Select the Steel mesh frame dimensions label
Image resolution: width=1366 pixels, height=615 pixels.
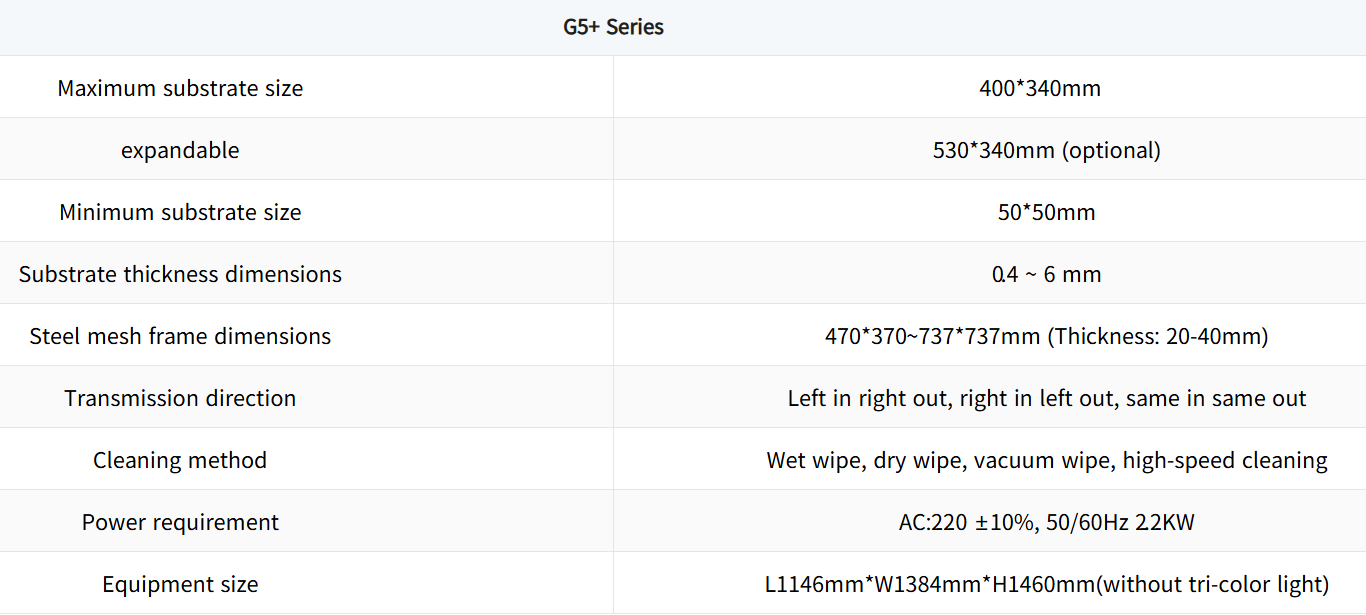click(180, 336)
